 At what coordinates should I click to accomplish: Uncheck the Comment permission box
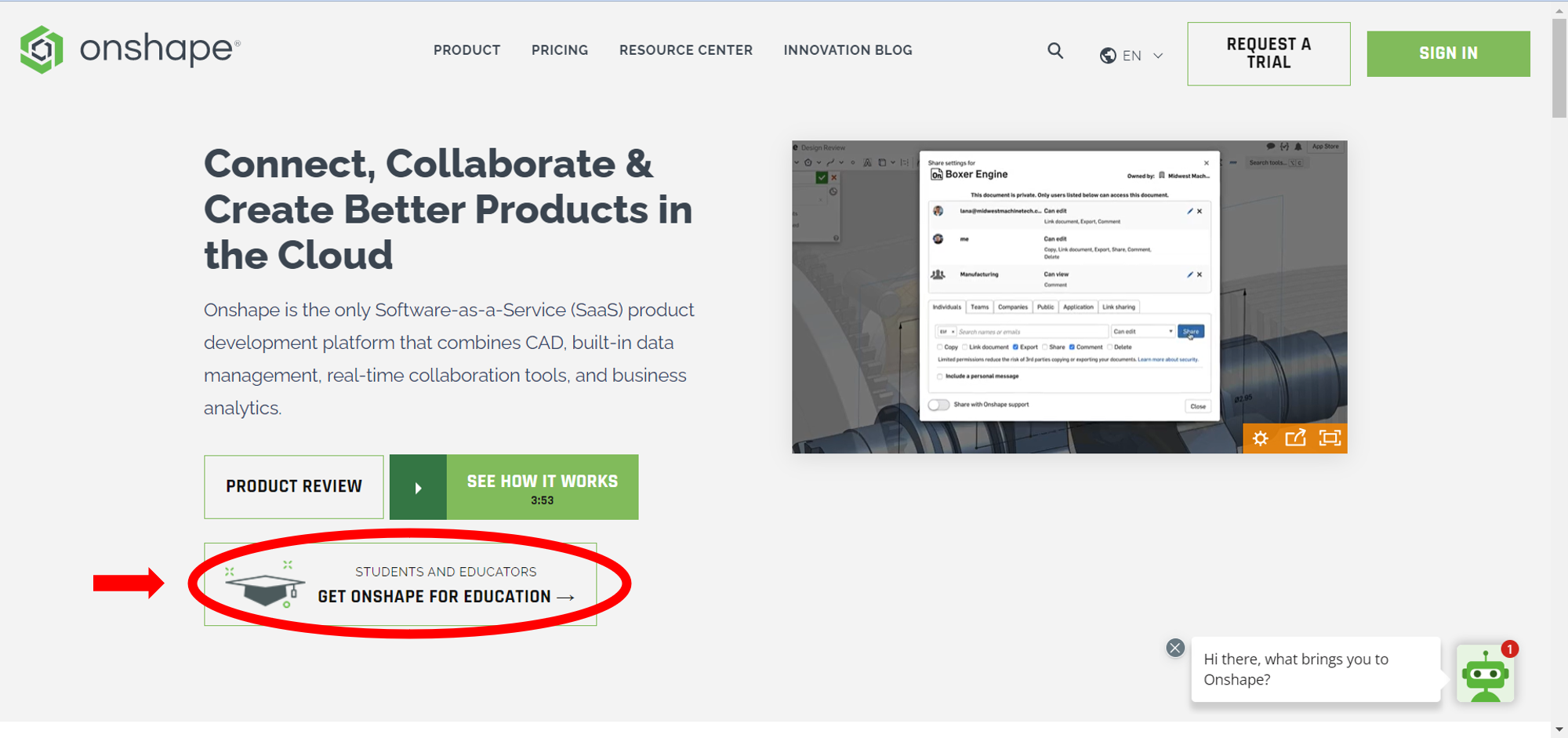coord(1072,347)
